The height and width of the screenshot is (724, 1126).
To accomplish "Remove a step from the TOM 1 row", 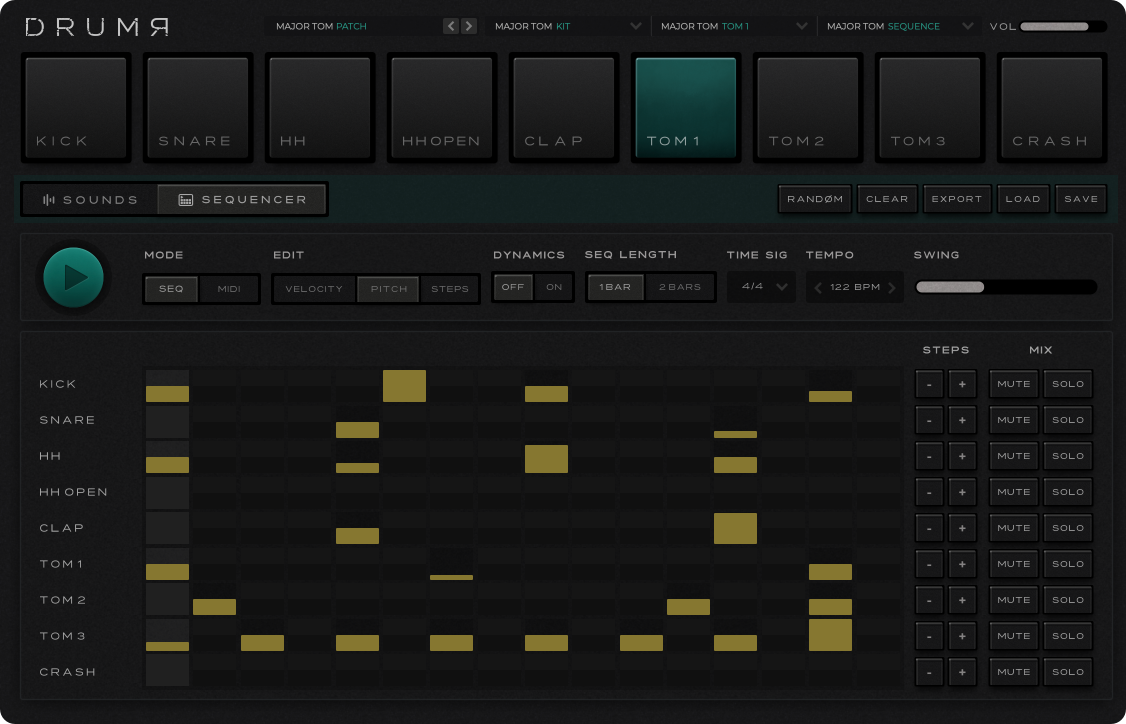I will (x=929, y=564).
